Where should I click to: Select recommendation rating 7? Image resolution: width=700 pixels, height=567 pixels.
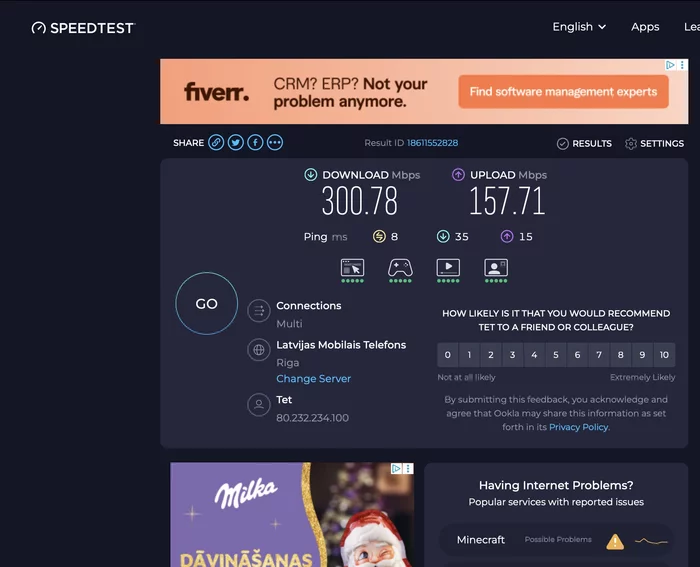click(599, 355)
